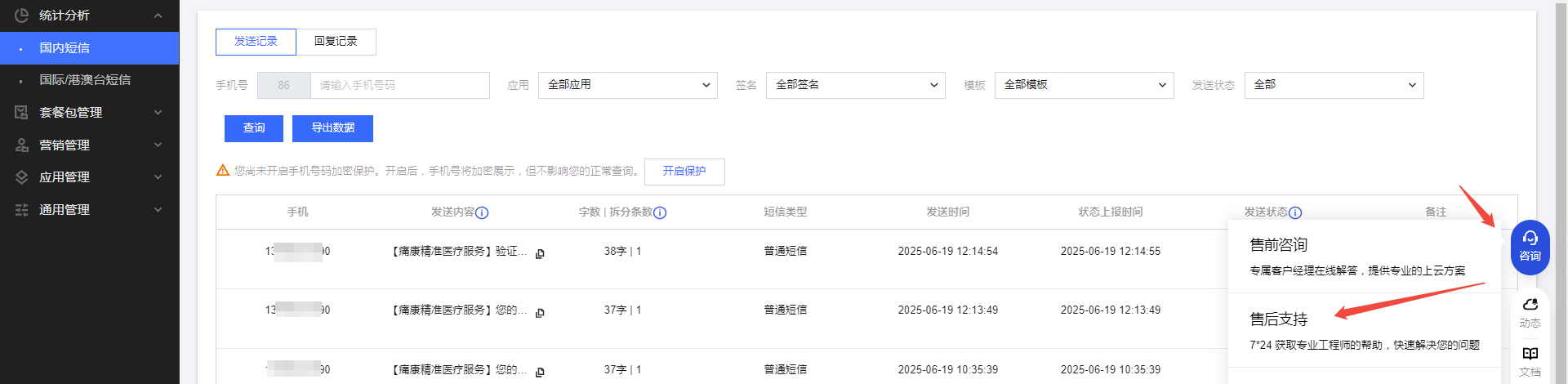Click the 查询 button
This screenshot has height=384, width=1568.
tap(254, 128)
